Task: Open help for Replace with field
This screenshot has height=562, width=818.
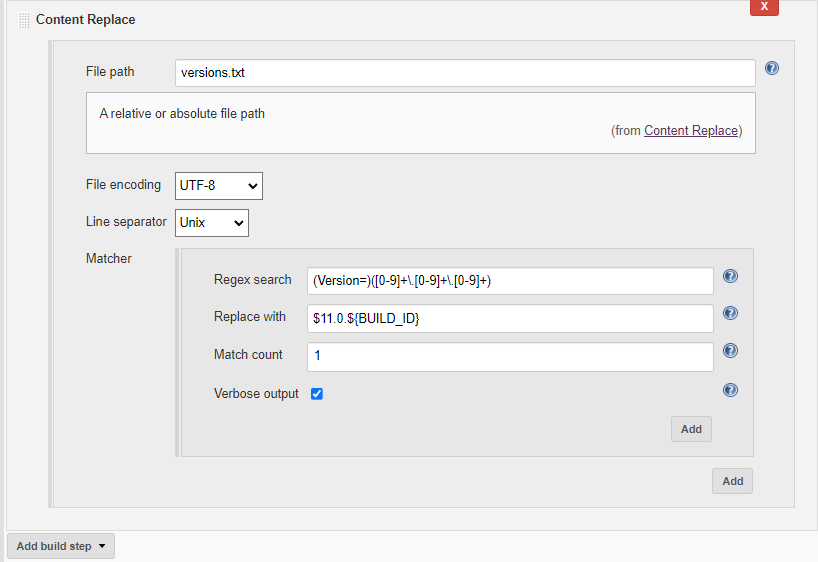Action: (730, 313)
